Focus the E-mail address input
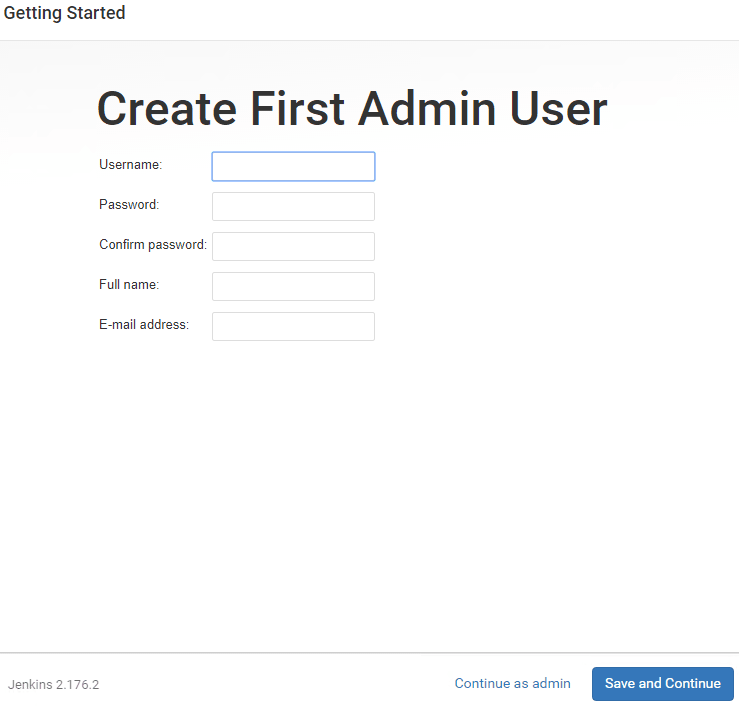Viewport: 739px width, 706px height. pos(293,326)
